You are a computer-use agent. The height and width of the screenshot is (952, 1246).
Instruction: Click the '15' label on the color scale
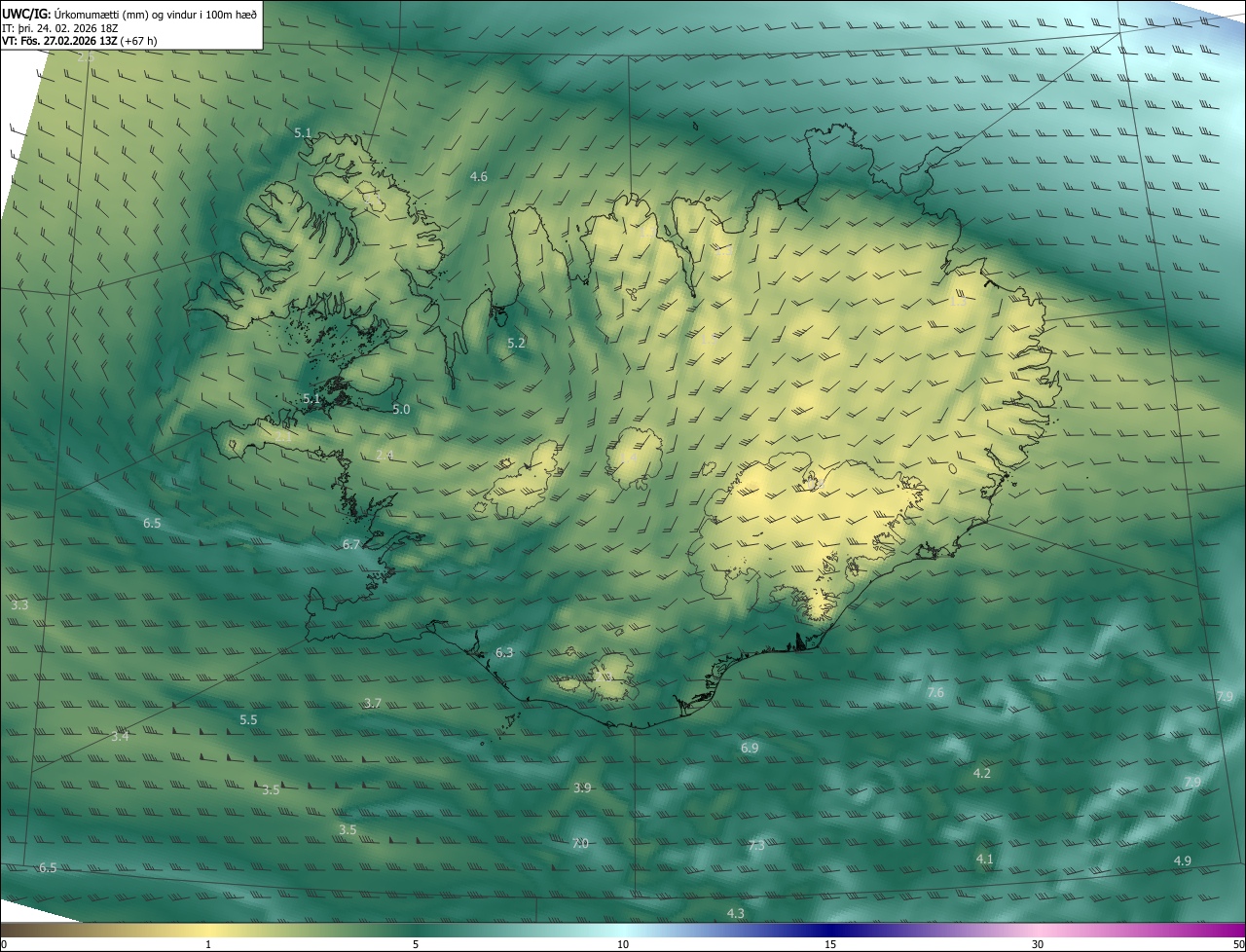[x=830, y=944]
